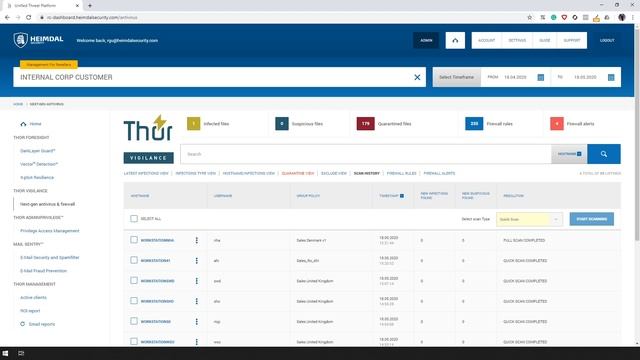Open the Select scan Type dropdown

pyautogui.click(x=529, y=219)
